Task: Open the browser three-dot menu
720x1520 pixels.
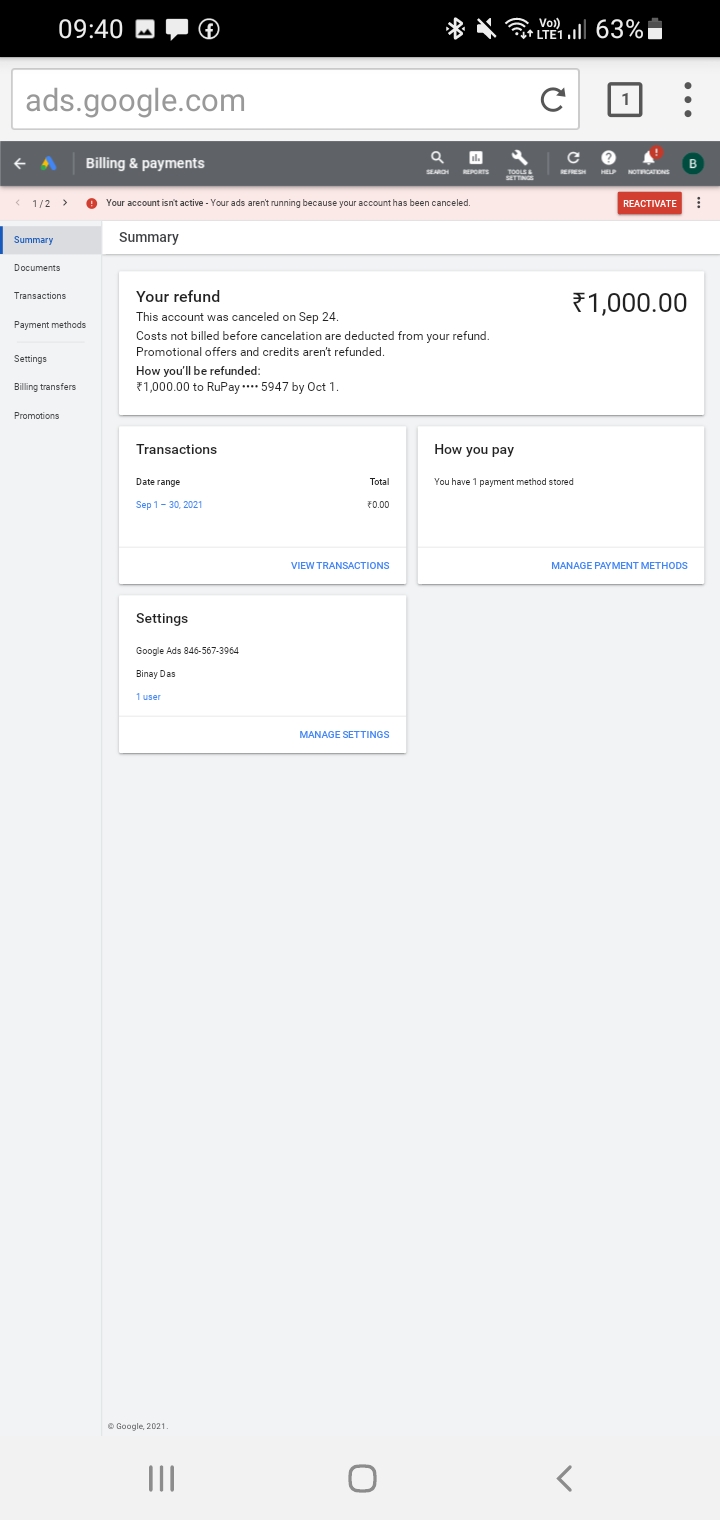Action: coord(688,100)
